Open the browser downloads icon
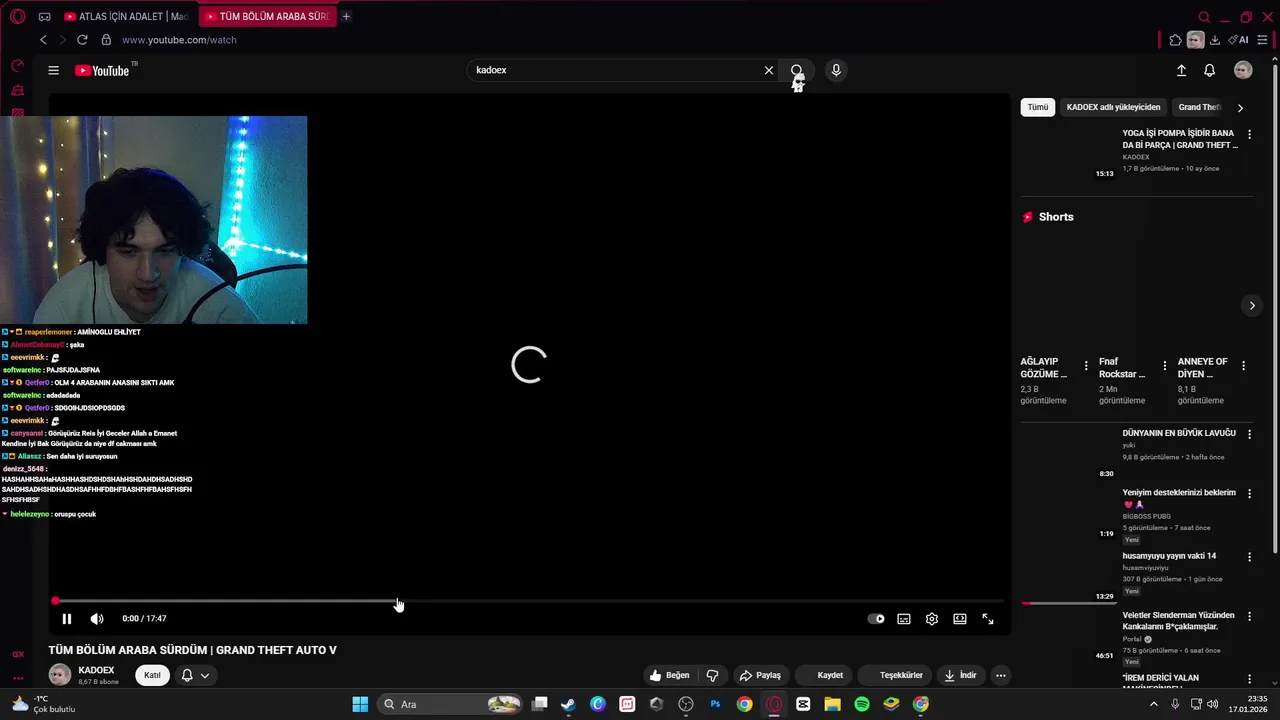The height and width of the screenshot is (720, 1280). pos(1214,40)
